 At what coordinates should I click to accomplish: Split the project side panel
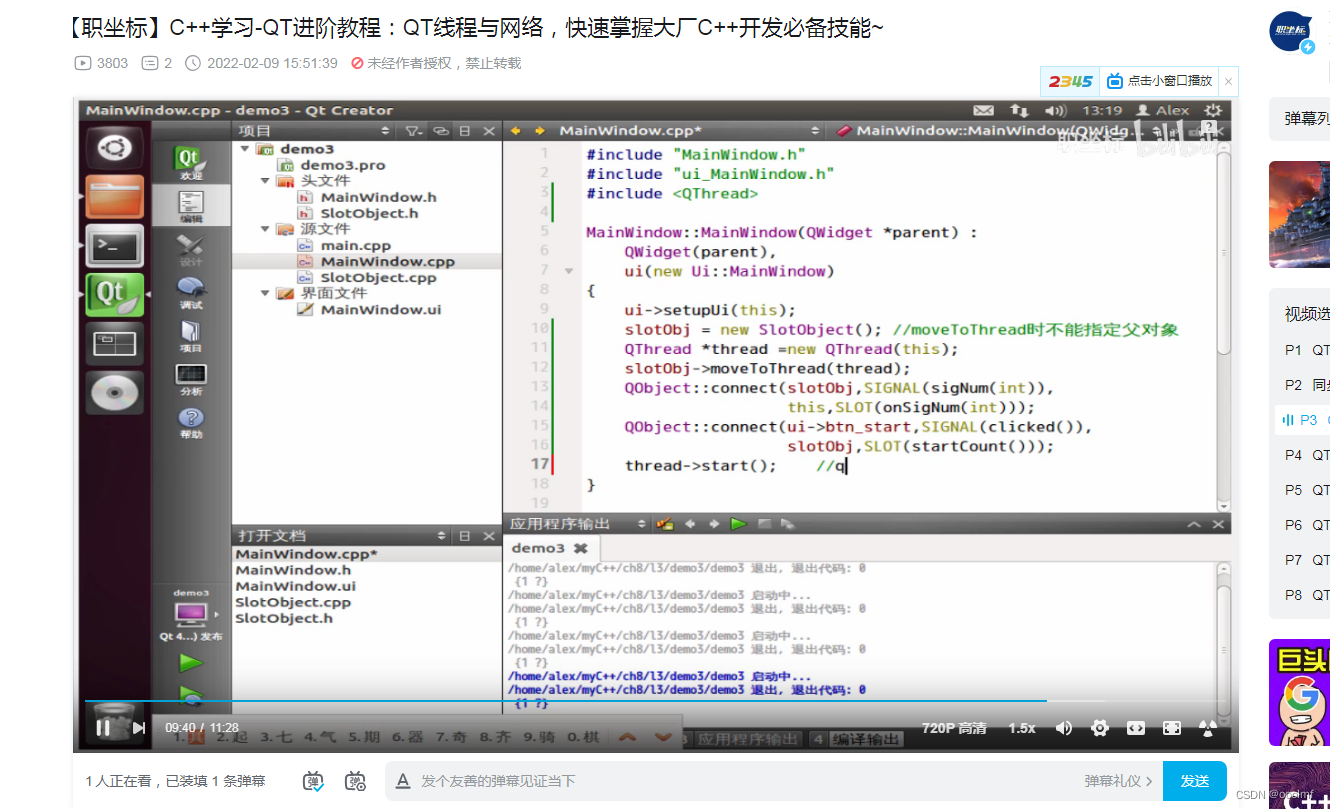pos(465,131)
